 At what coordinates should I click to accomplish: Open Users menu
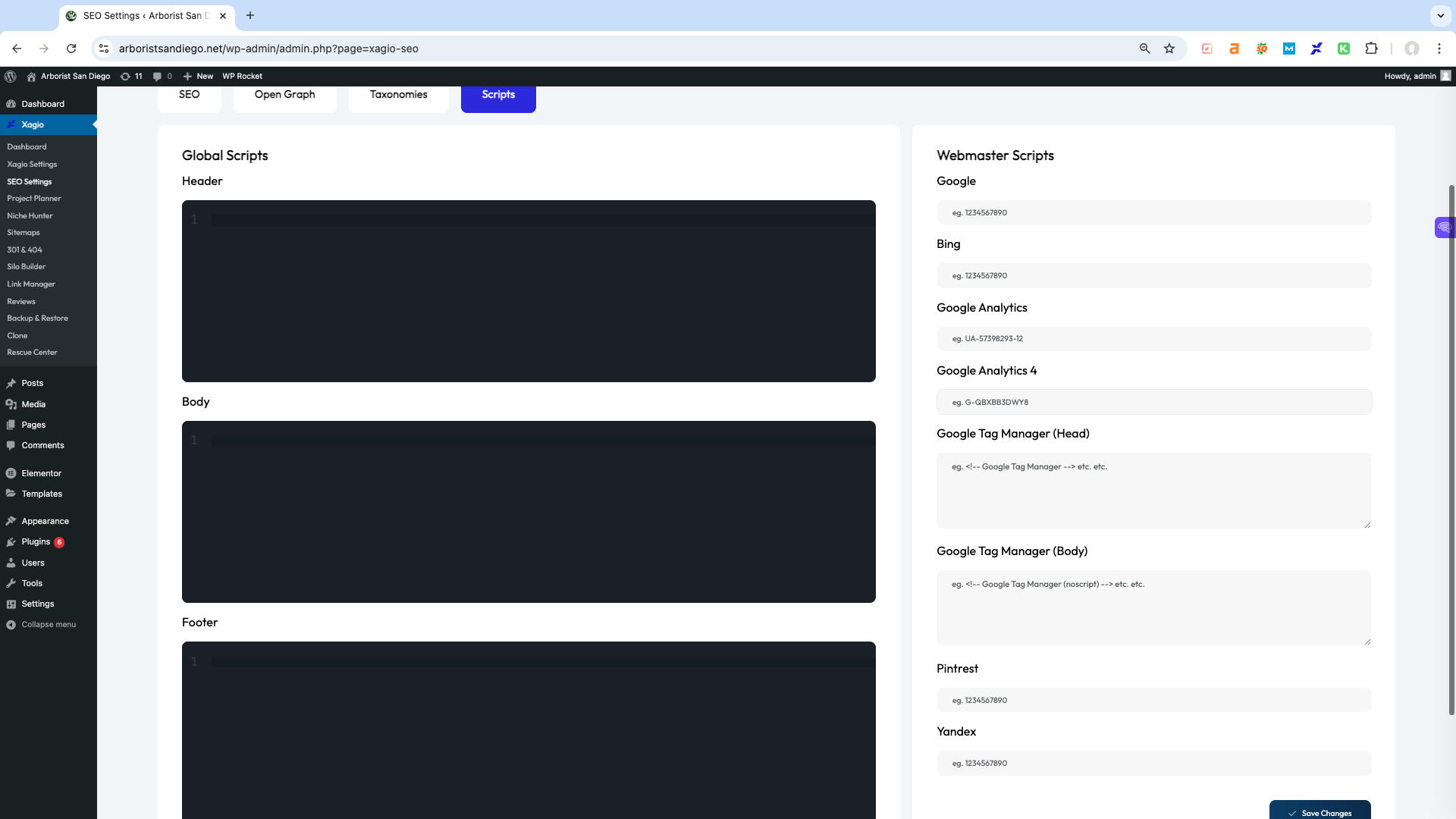49,563
